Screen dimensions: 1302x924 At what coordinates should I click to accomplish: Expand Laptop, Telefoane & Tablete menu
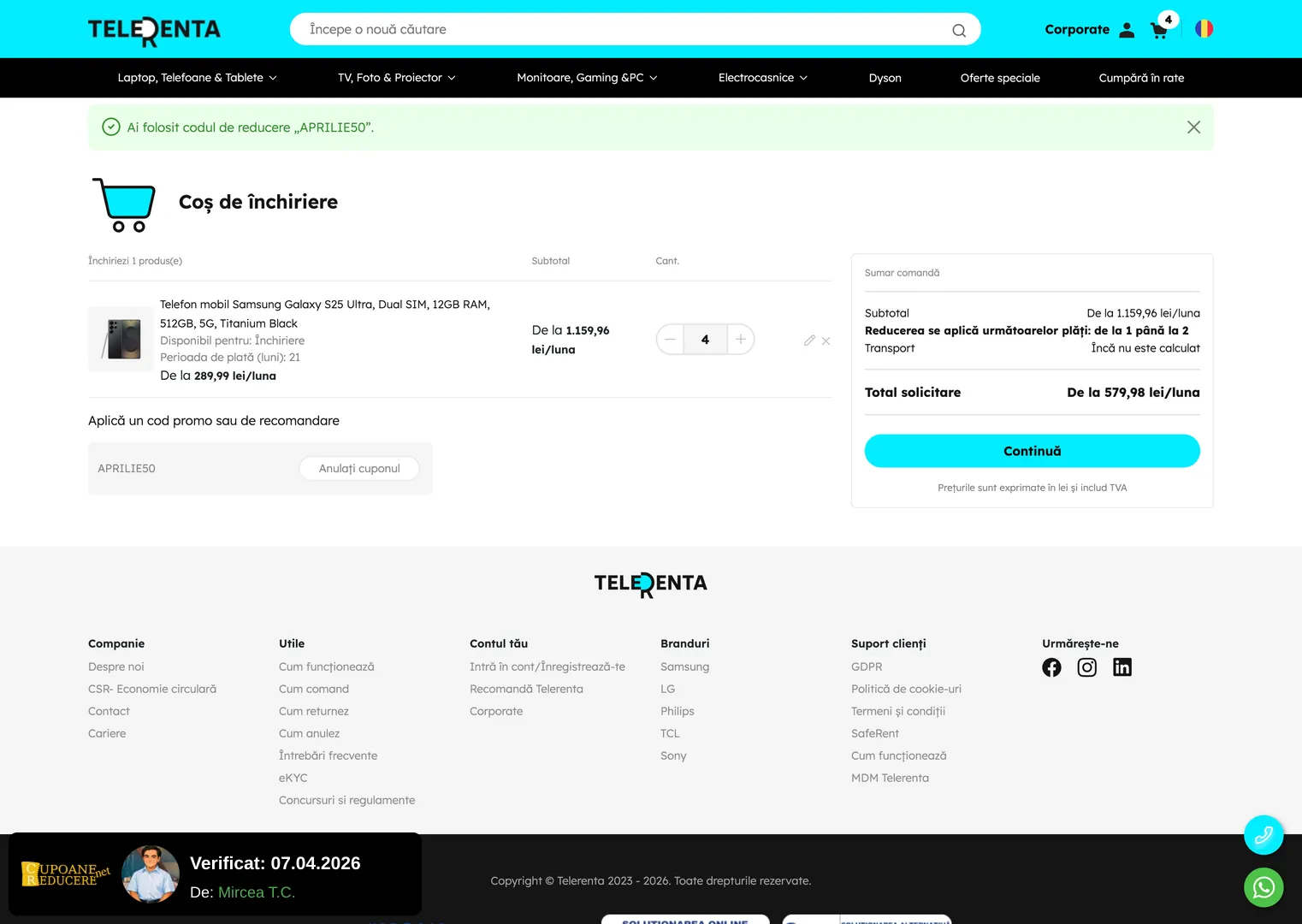click(x=197, y=78)
